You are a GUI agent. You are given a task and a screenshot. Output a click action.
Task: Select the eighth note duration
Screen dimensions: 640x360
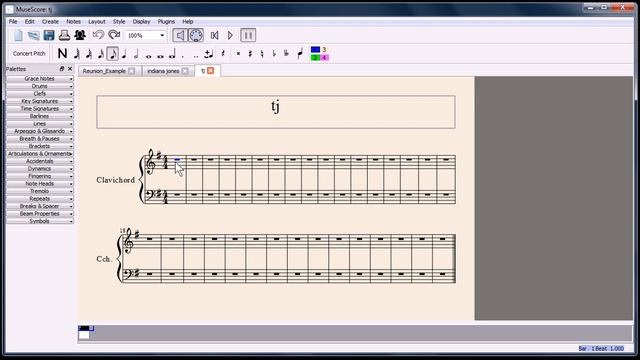pos(113,53)
